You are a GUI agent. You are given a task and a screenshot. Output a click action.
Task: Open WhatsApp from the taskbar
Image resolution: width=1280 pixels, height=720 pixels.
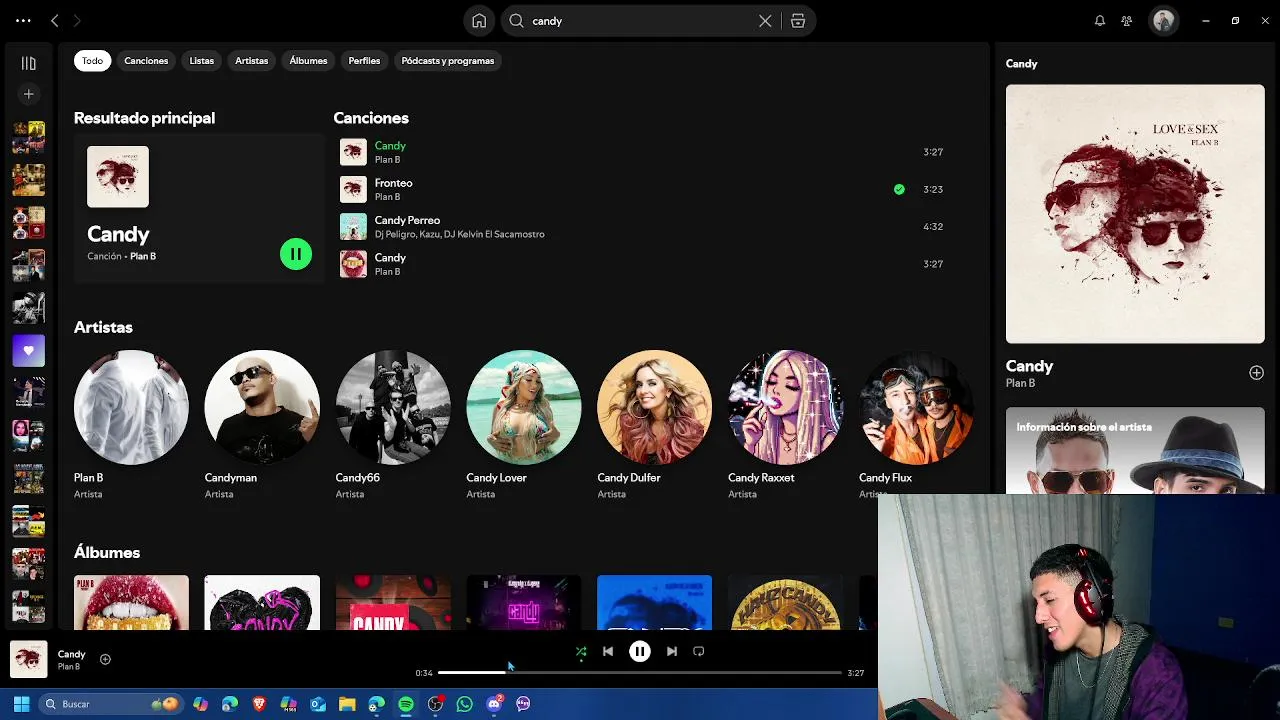(464, 704)
